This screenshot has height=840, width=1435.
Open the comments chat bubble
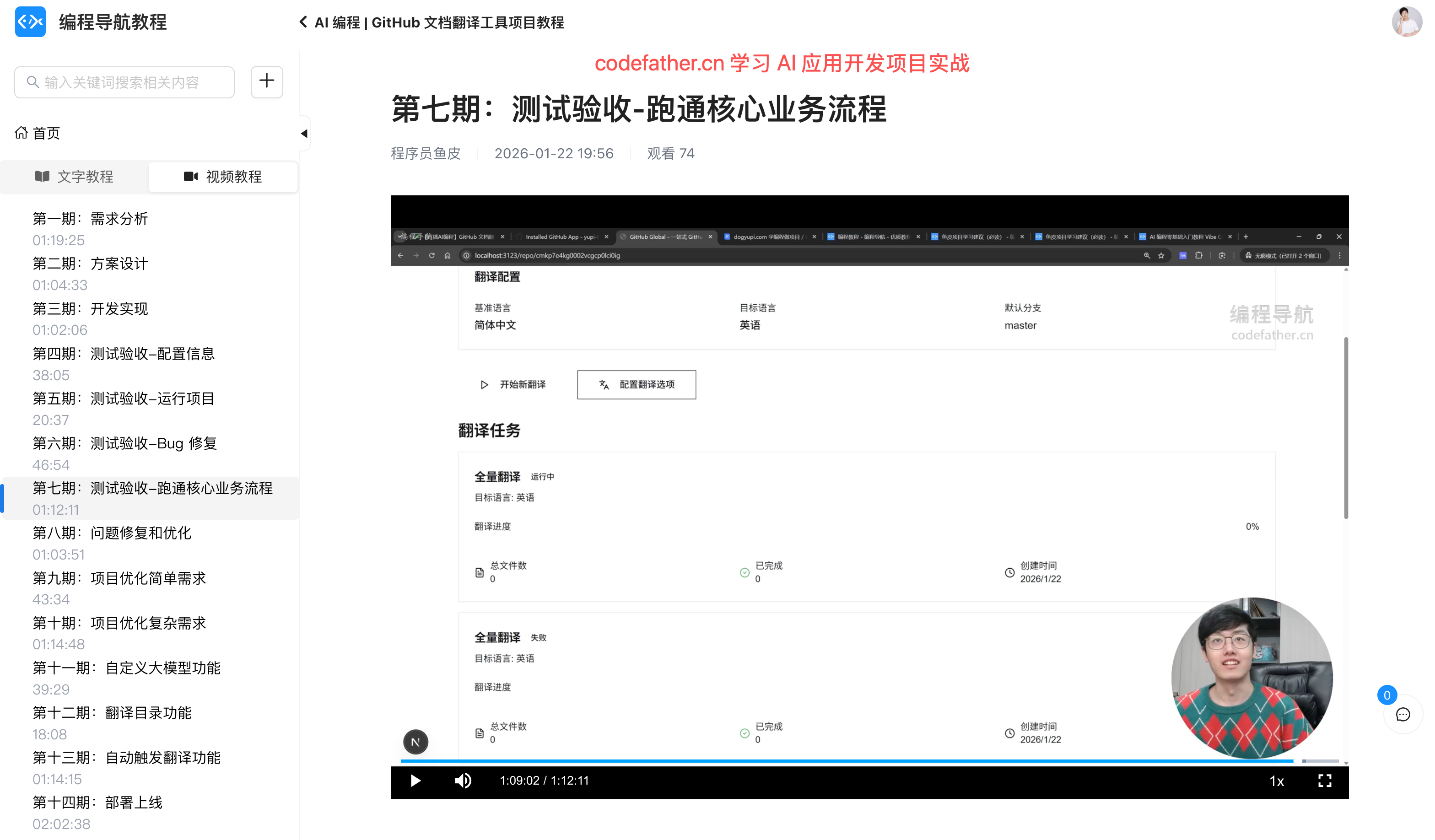[1403, 714]
